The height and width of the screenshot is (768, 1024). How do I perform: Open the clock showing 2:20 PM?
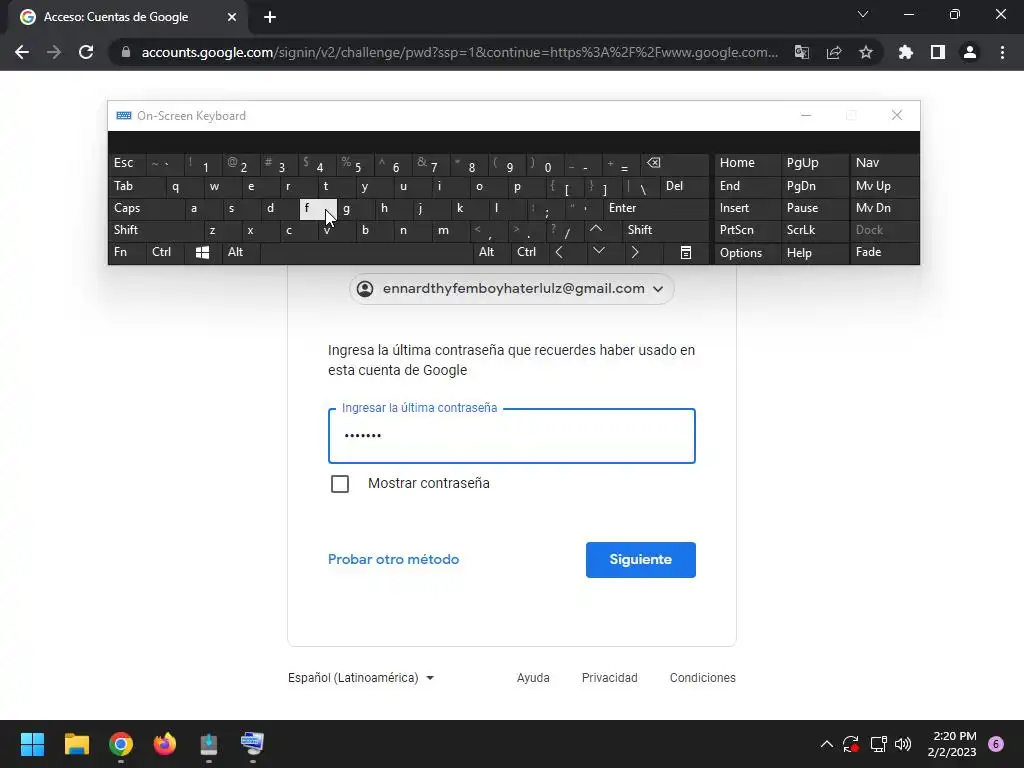952,744
